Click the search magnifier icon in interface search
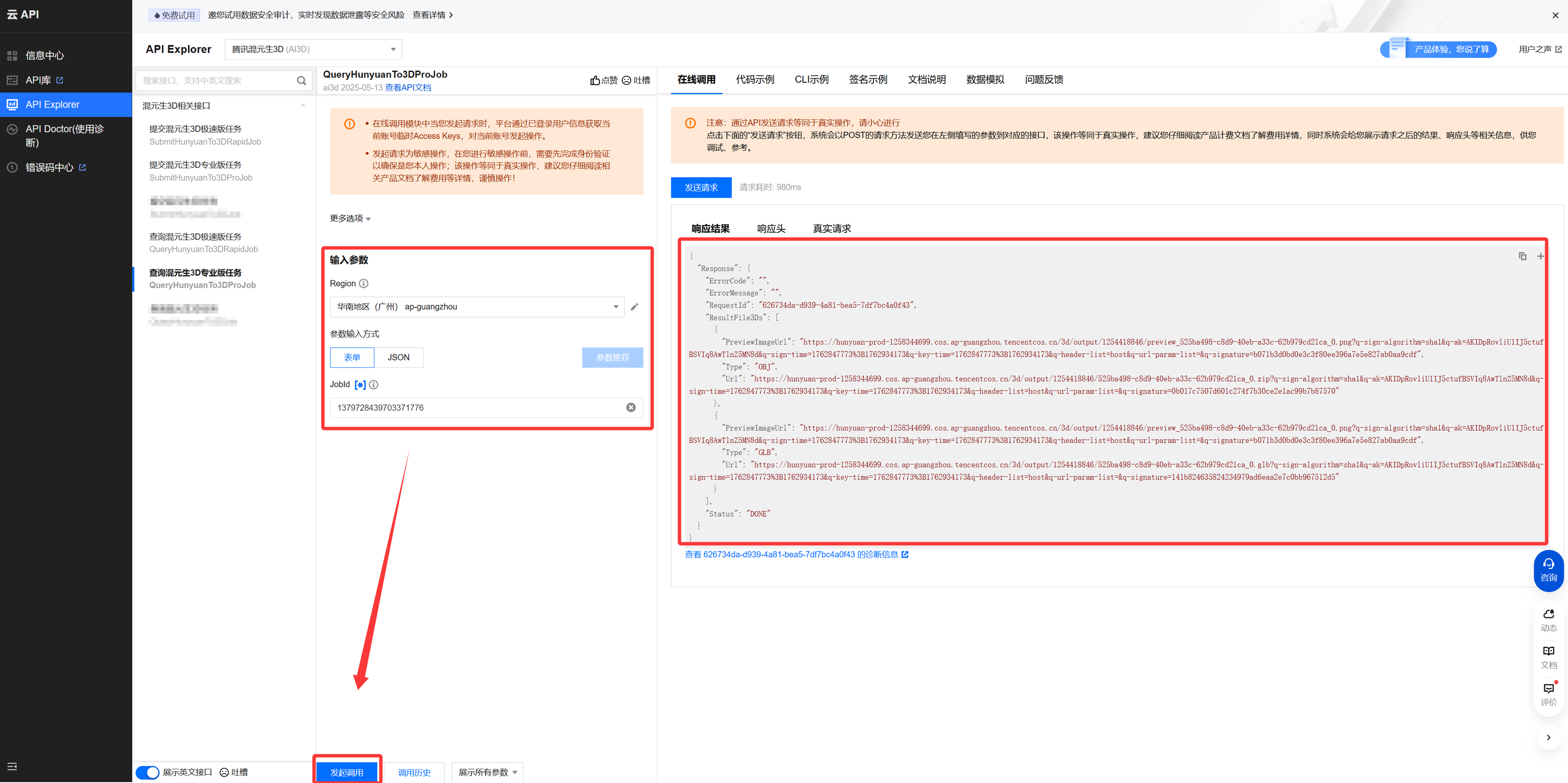Viewport: 1568px width, 783px height. [301, 81]
